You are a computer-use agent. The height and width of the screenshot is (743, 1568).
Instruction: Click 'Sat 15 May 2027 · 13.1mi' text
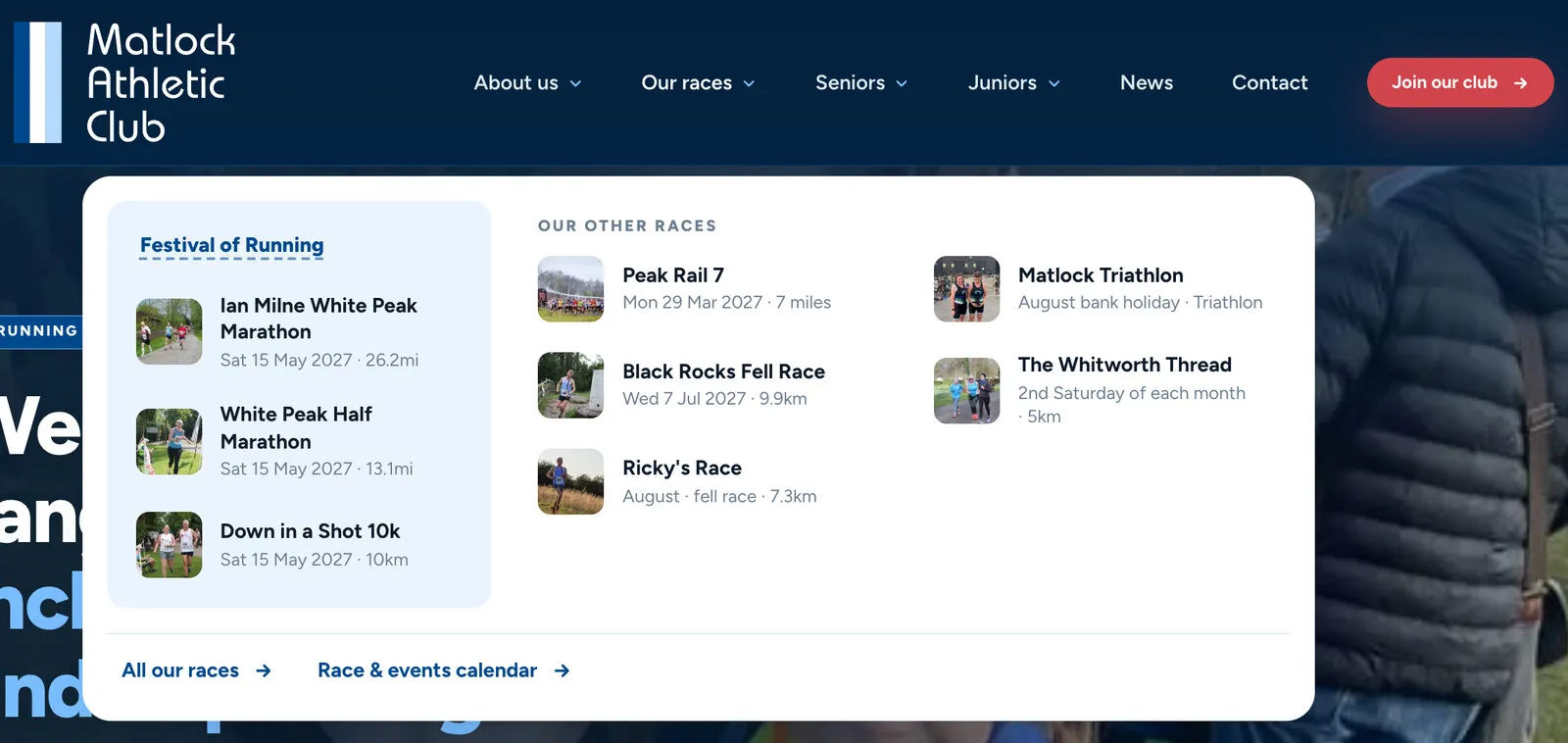(317, 469)
